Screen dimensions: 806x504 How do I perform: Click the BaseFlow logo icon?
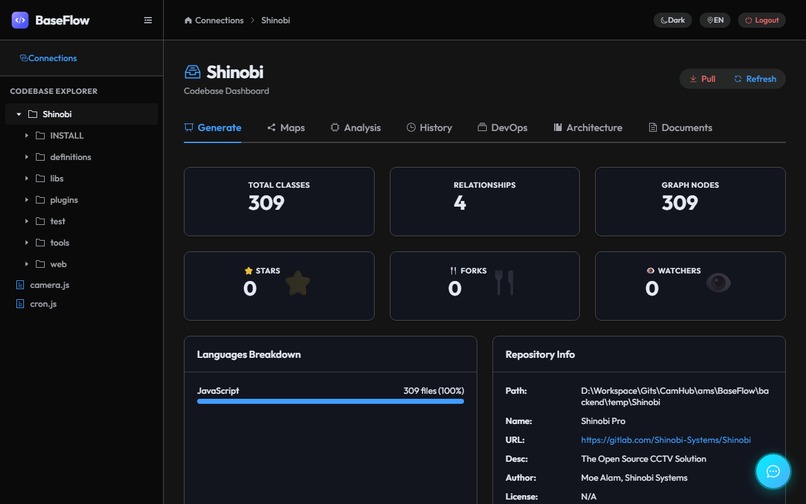20,20
